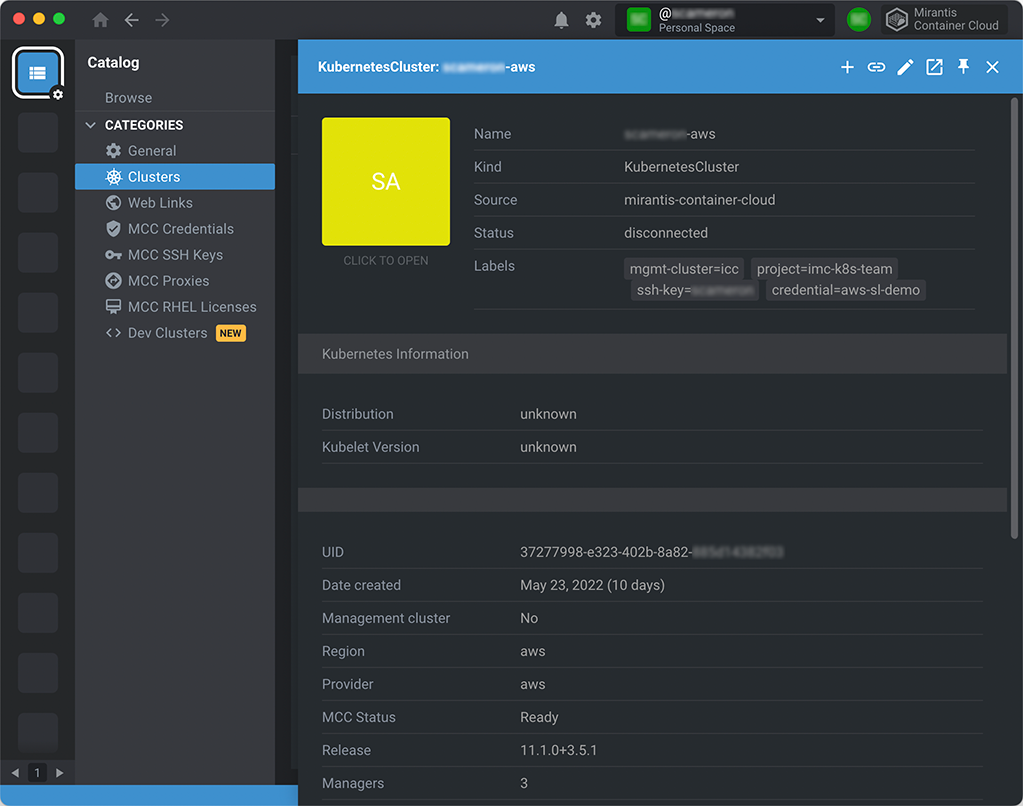Go forward with the right arrow
The height and width of the screenshot is (806, 1023).
tap(162, 20)
